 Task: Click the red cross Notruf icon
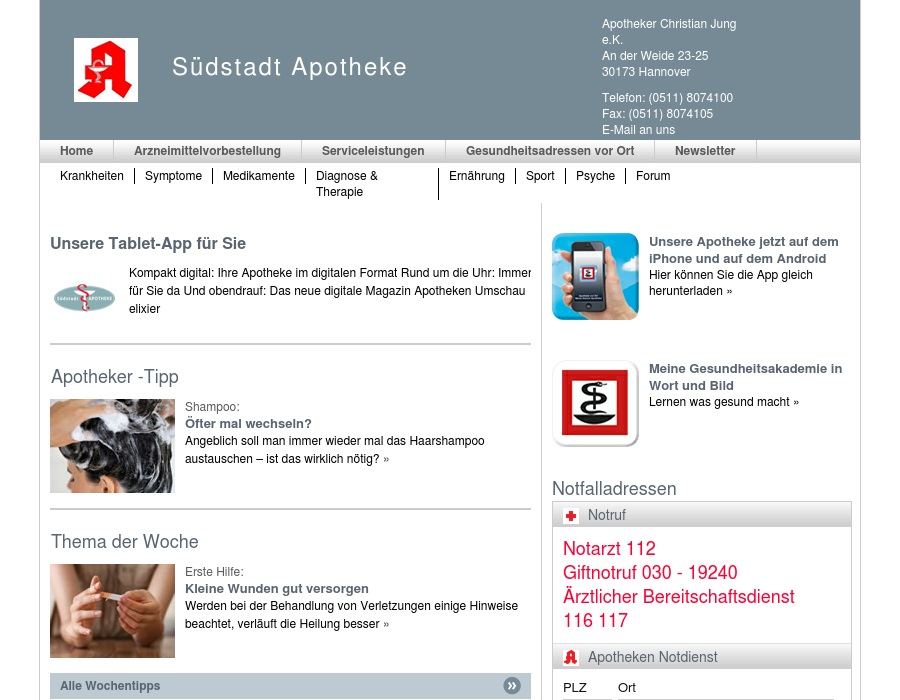[x=571, y=516]
